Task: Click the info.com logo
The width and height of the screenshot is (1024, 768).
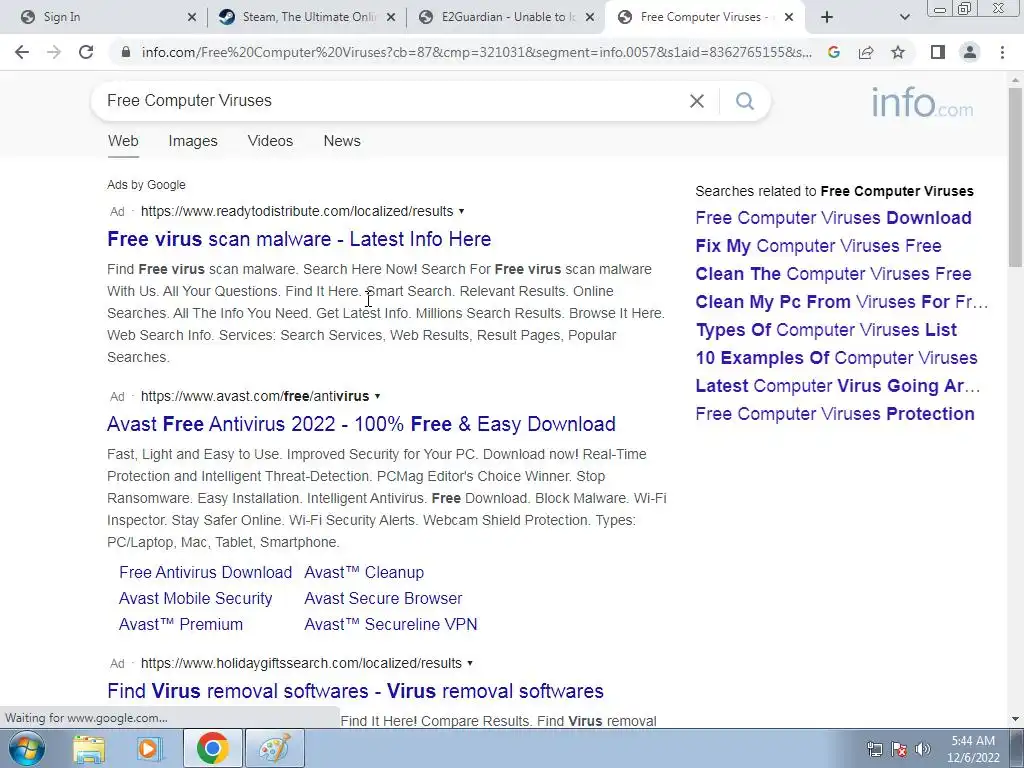Action: [922, 103]
